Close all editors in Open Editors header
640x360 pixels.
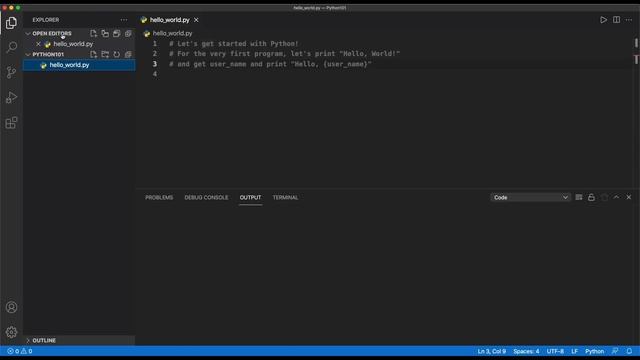point(128,33)
